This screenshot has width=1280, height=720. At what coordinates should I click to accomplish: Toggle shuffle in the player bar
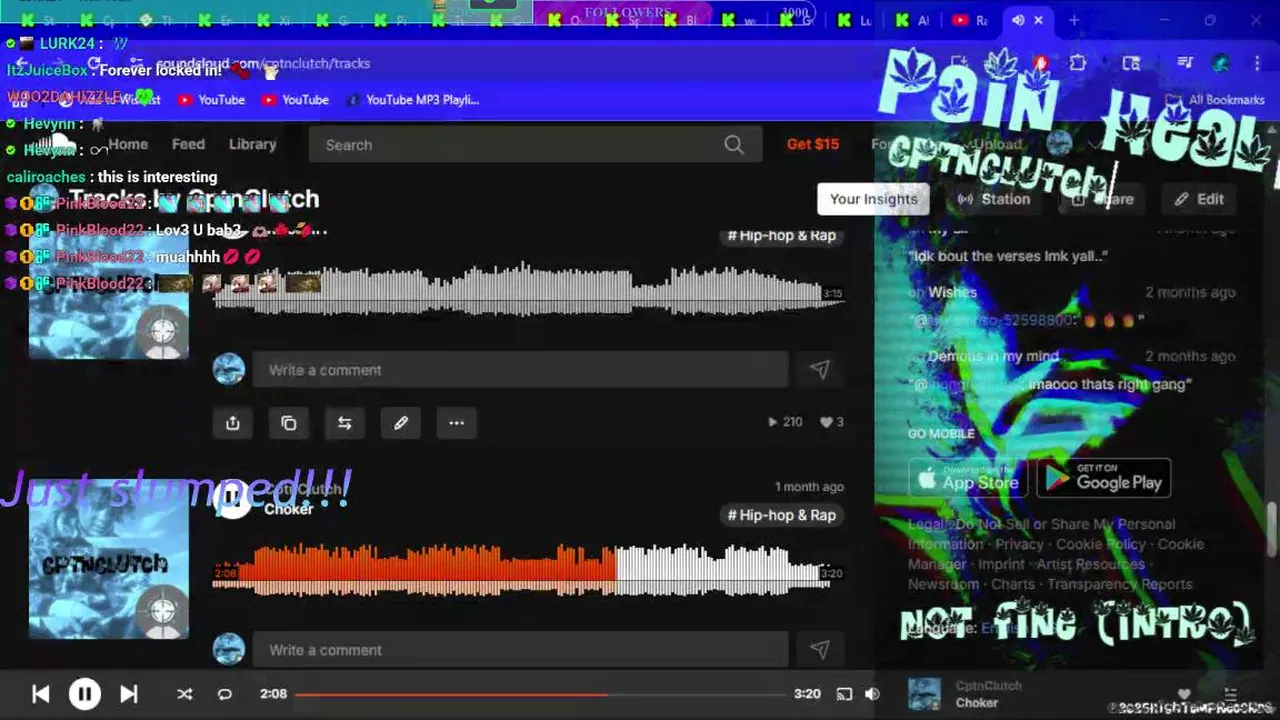185,694
